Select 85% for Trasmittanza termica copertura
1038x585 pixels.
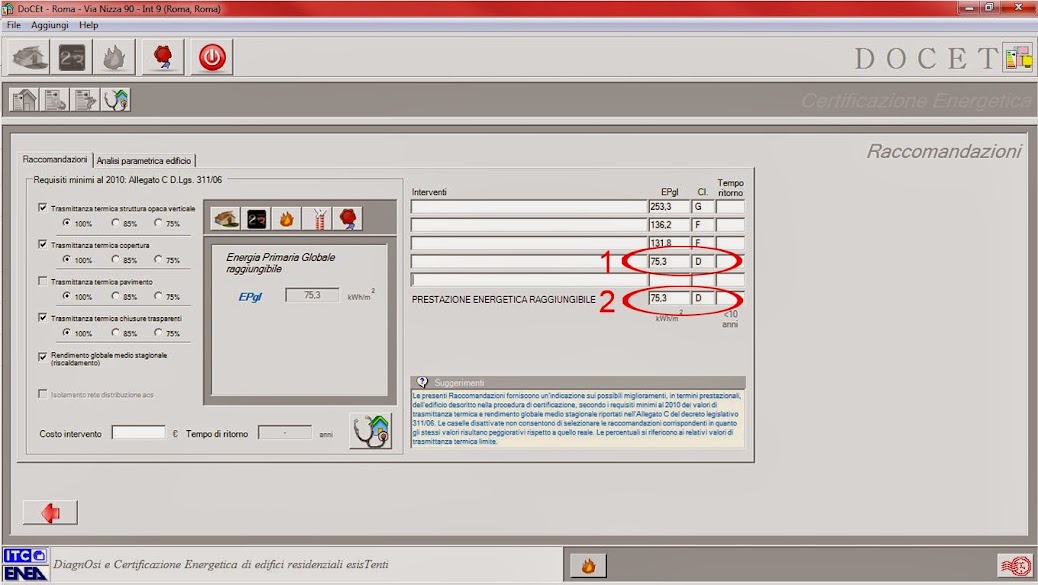tap(115, 259)
